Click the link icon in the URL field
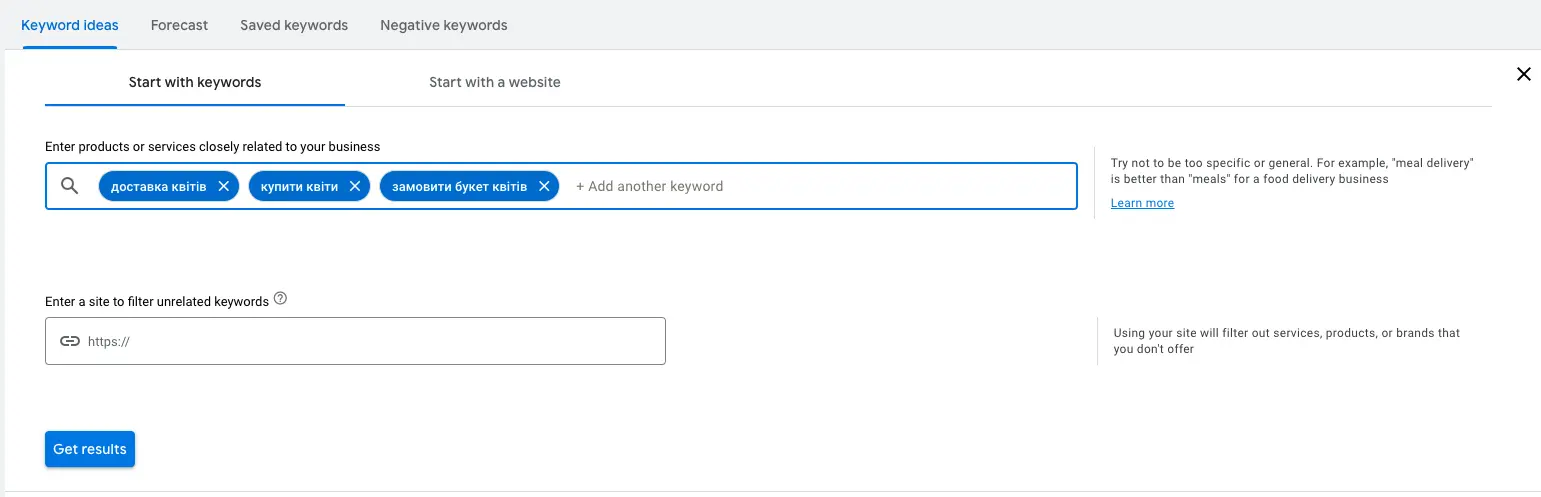Image resolution: width=1541 pixels, height=497 pixels. (x=70, y=341)
